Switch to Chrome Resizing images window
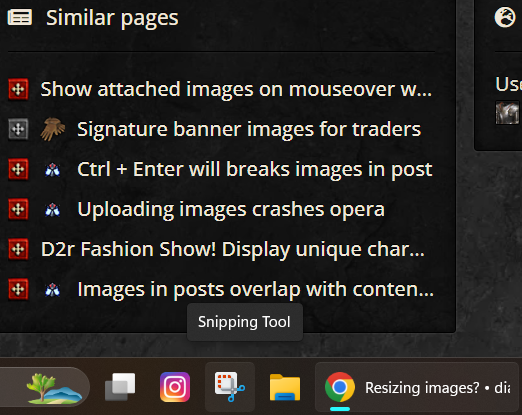522x415 pixels. [x=417, y=387]
